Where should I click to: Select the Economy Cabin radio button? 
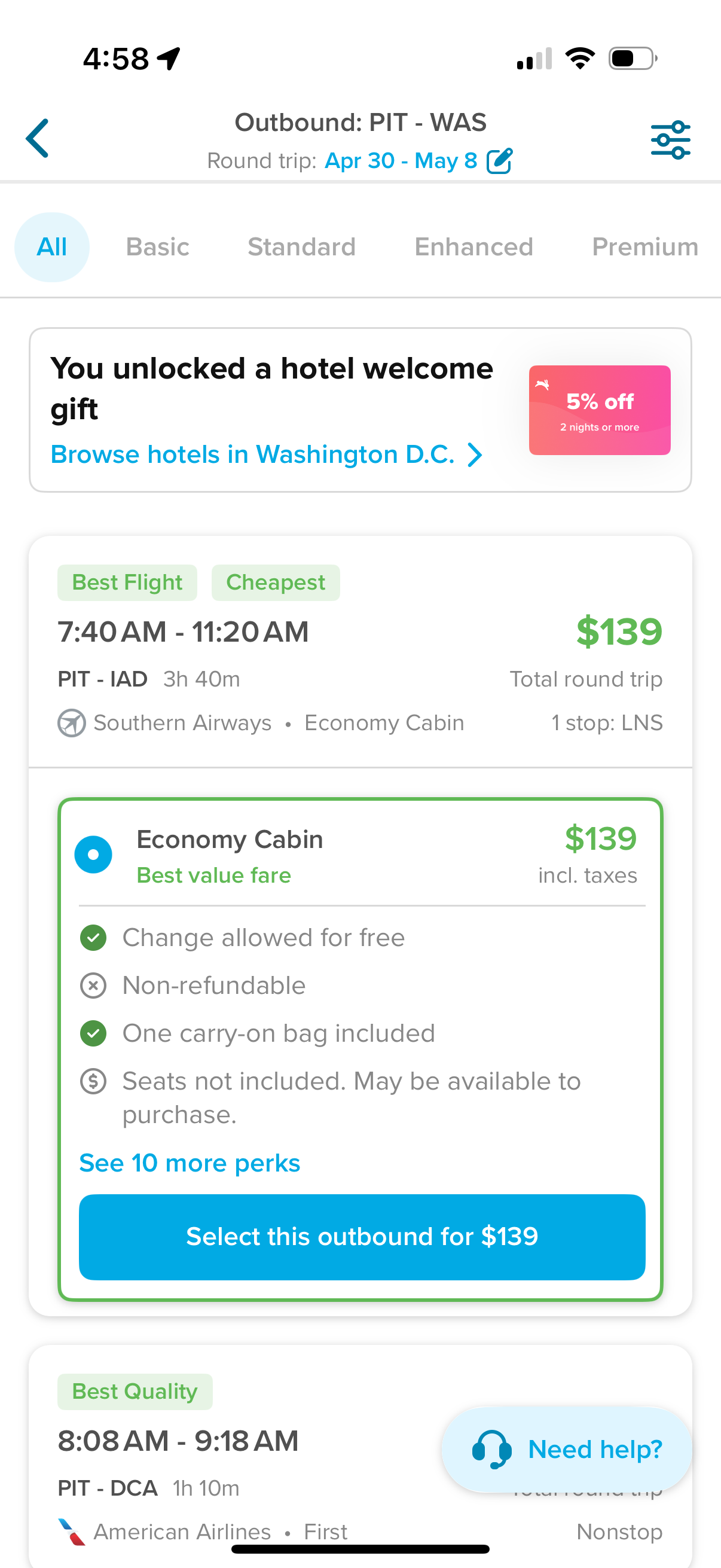[x=93, y=855]
